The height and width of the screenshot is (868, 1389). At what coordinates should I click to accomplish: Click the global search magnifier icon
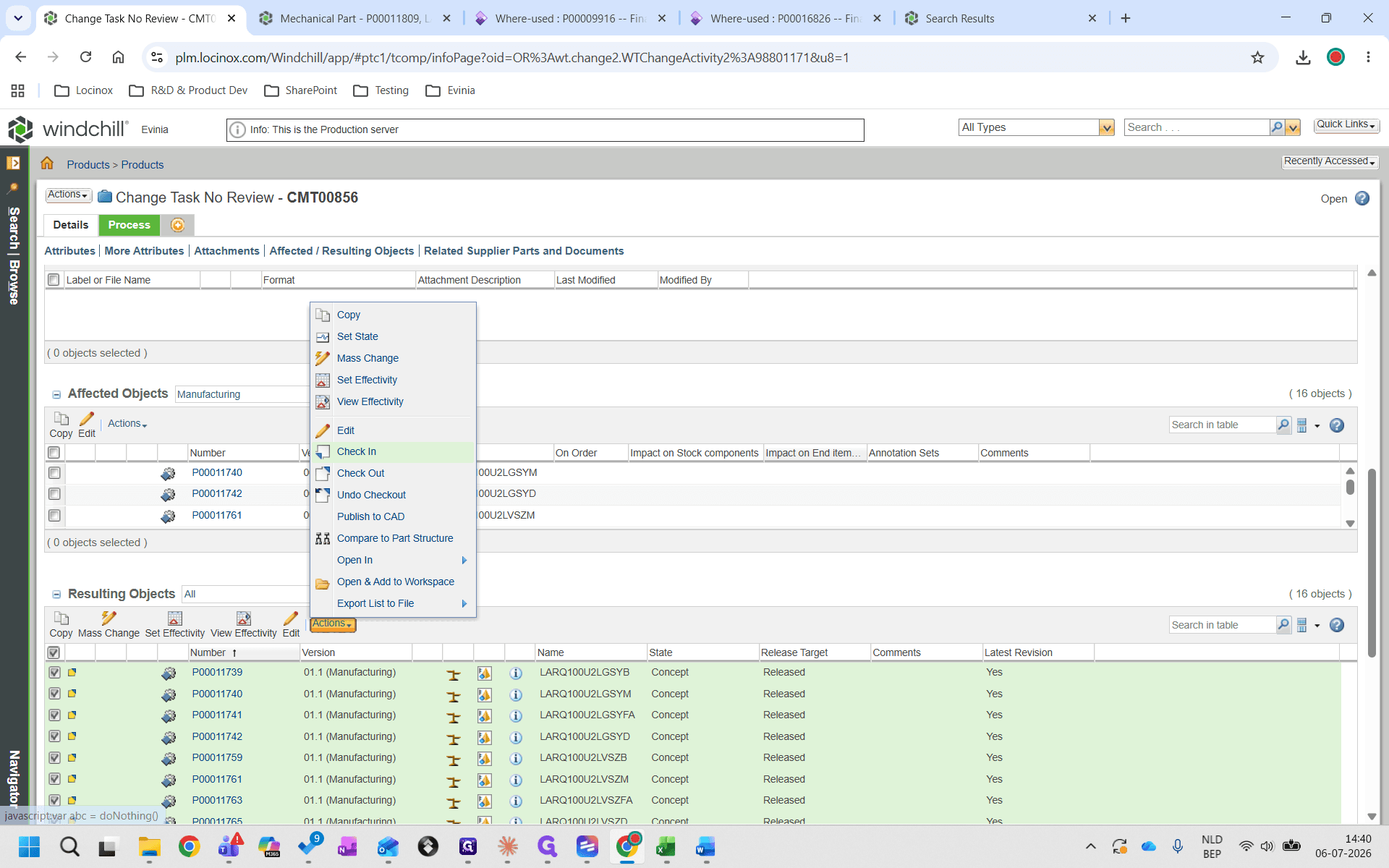(1277, 127)
